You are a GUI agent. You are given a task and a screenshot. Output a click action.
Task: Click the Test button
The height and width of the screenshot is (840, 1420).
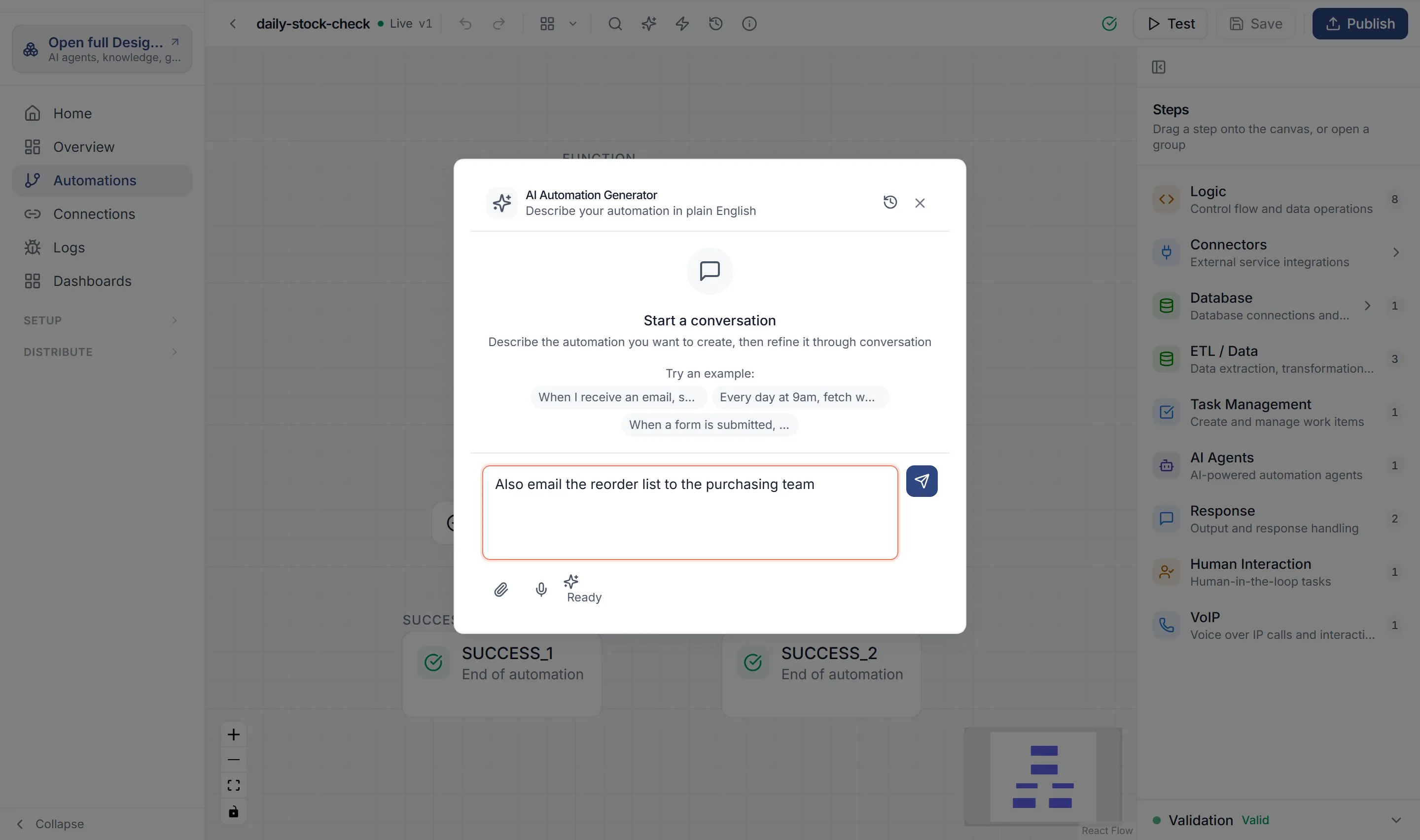[1171, 24]
